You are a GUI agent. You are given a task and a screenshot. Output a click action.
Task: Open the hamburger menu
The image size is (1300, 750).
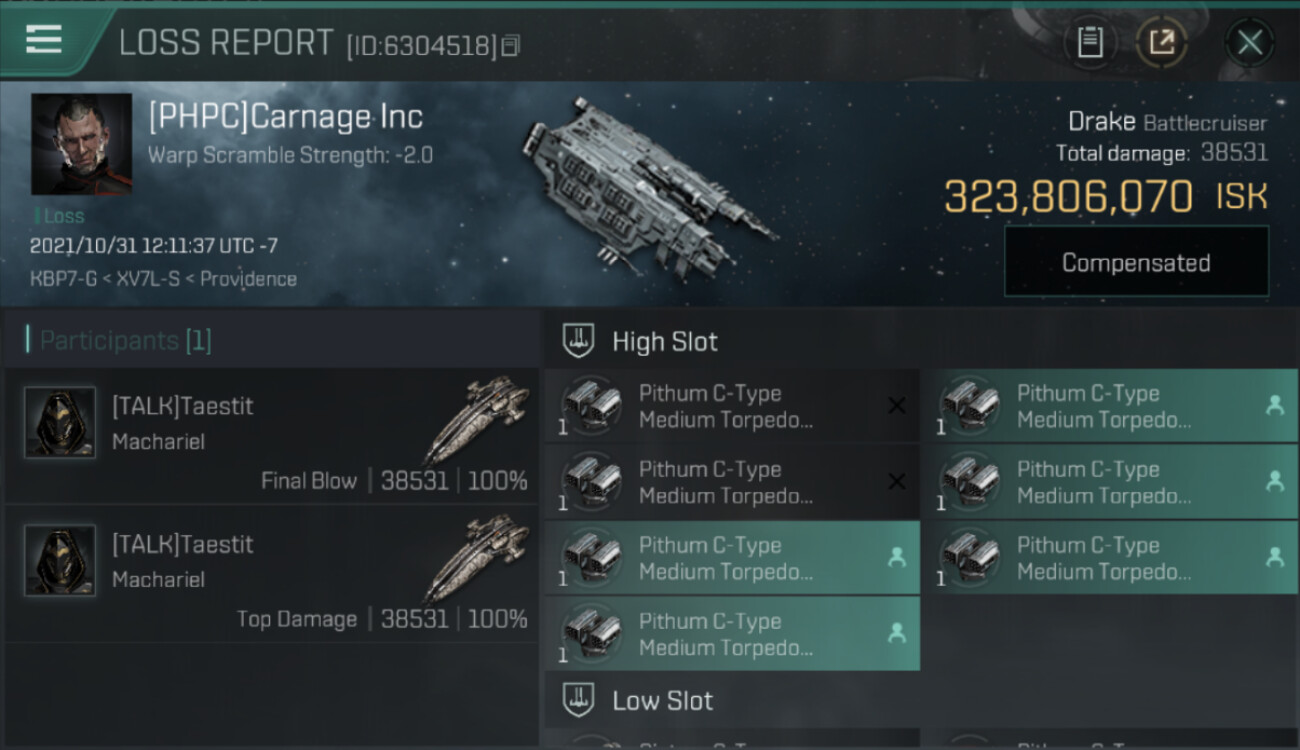click(x=44, y=40)
